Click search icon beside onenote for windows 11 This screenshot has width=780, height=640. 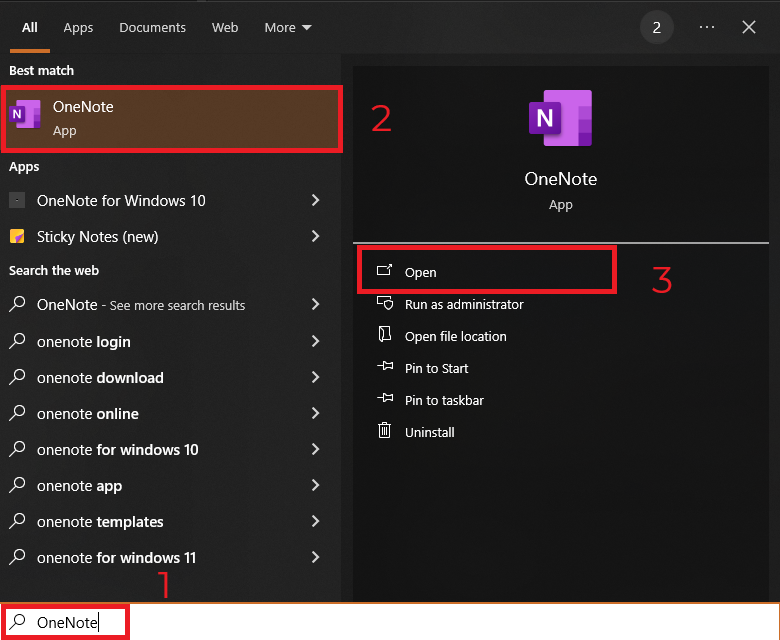pos(17,557)
